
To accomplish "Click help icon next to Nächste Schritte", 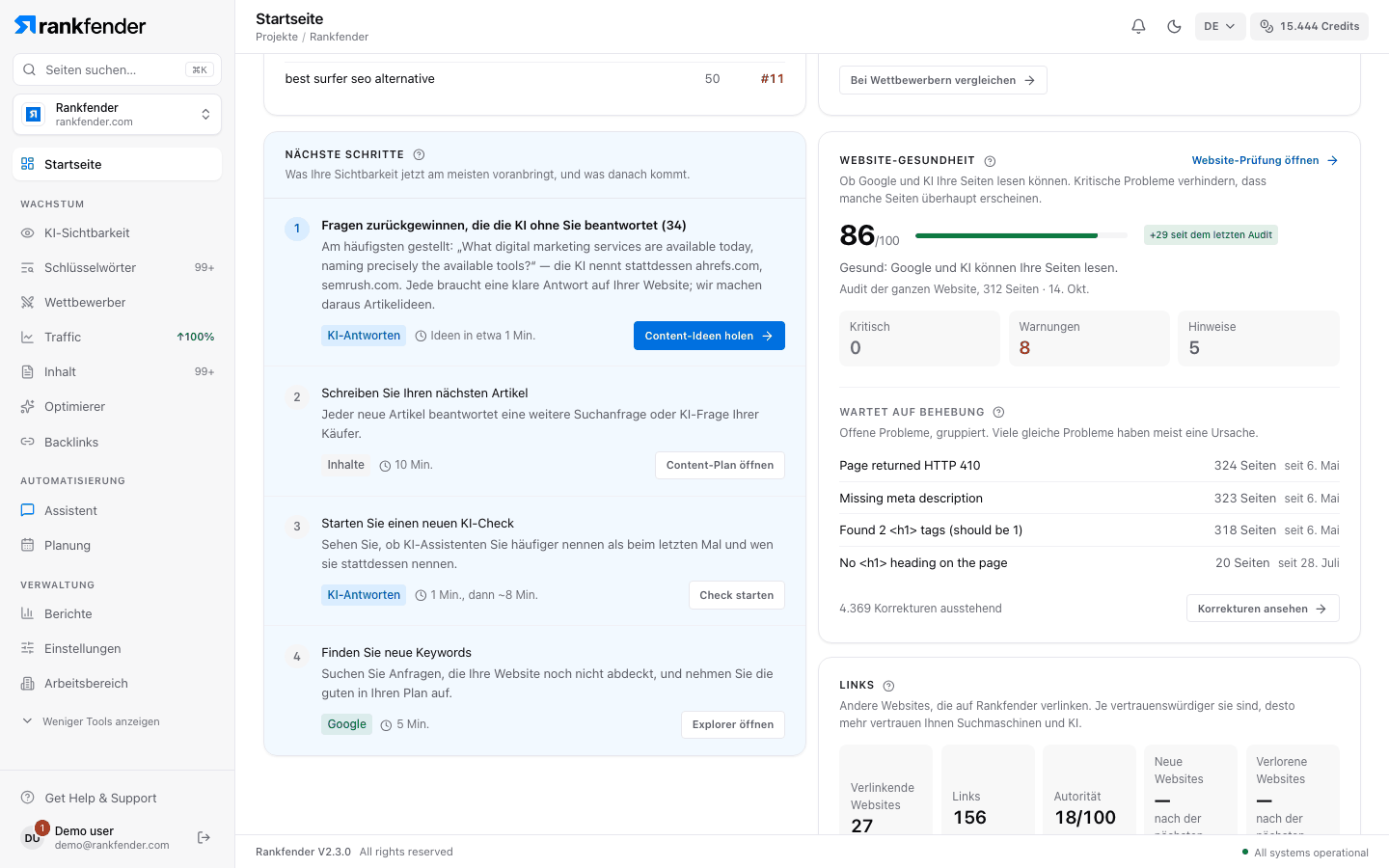I will pos(419,154).
